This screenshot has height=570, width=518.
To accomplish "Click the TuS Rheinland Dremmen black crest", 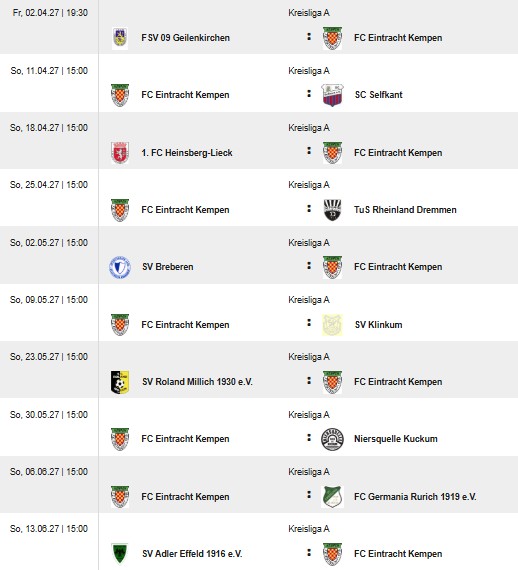I will click(x=332, y=210).
